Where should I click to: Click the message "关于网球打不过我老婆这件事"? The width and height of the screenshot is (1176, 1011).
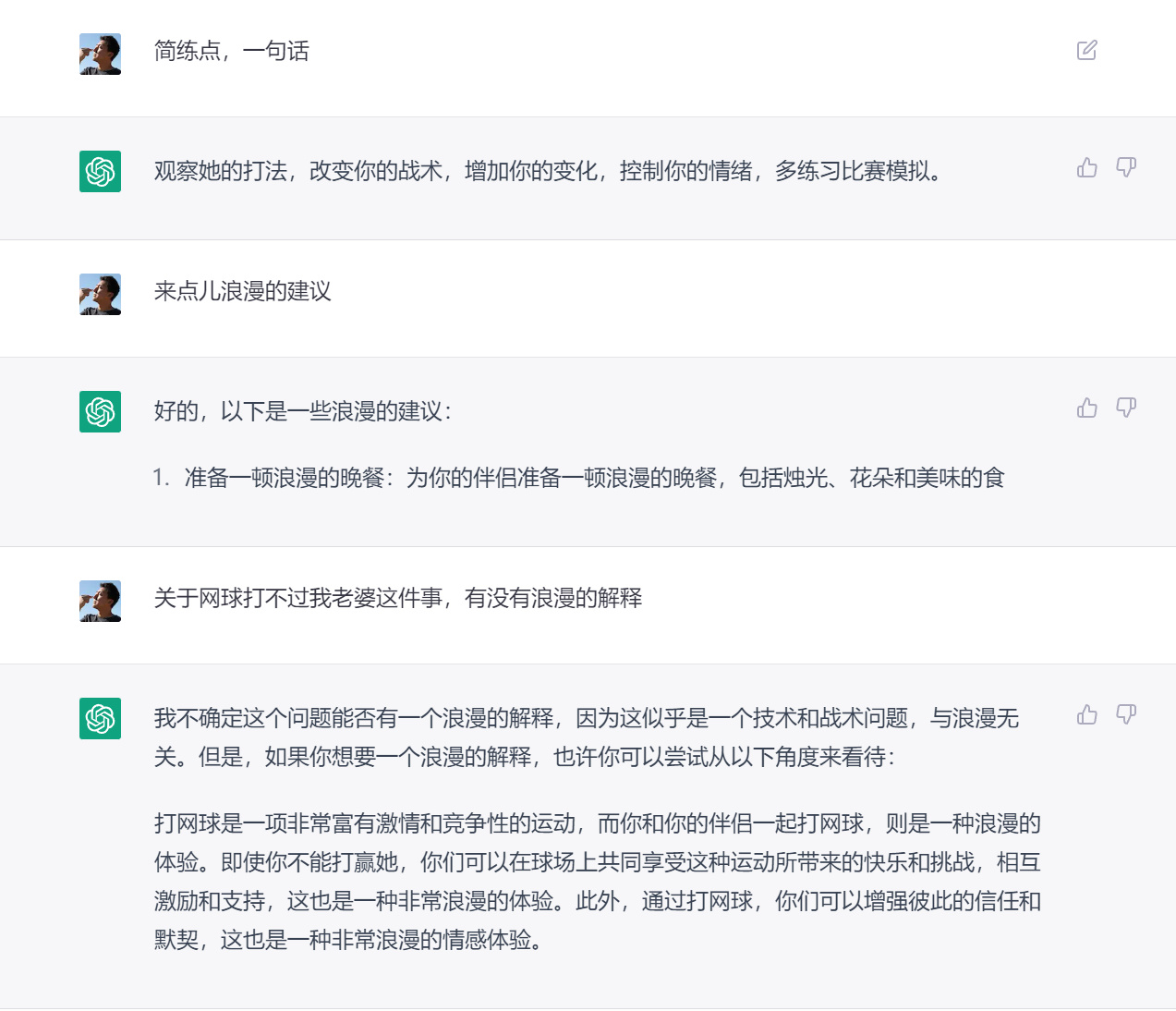click(x=397, y=598)
